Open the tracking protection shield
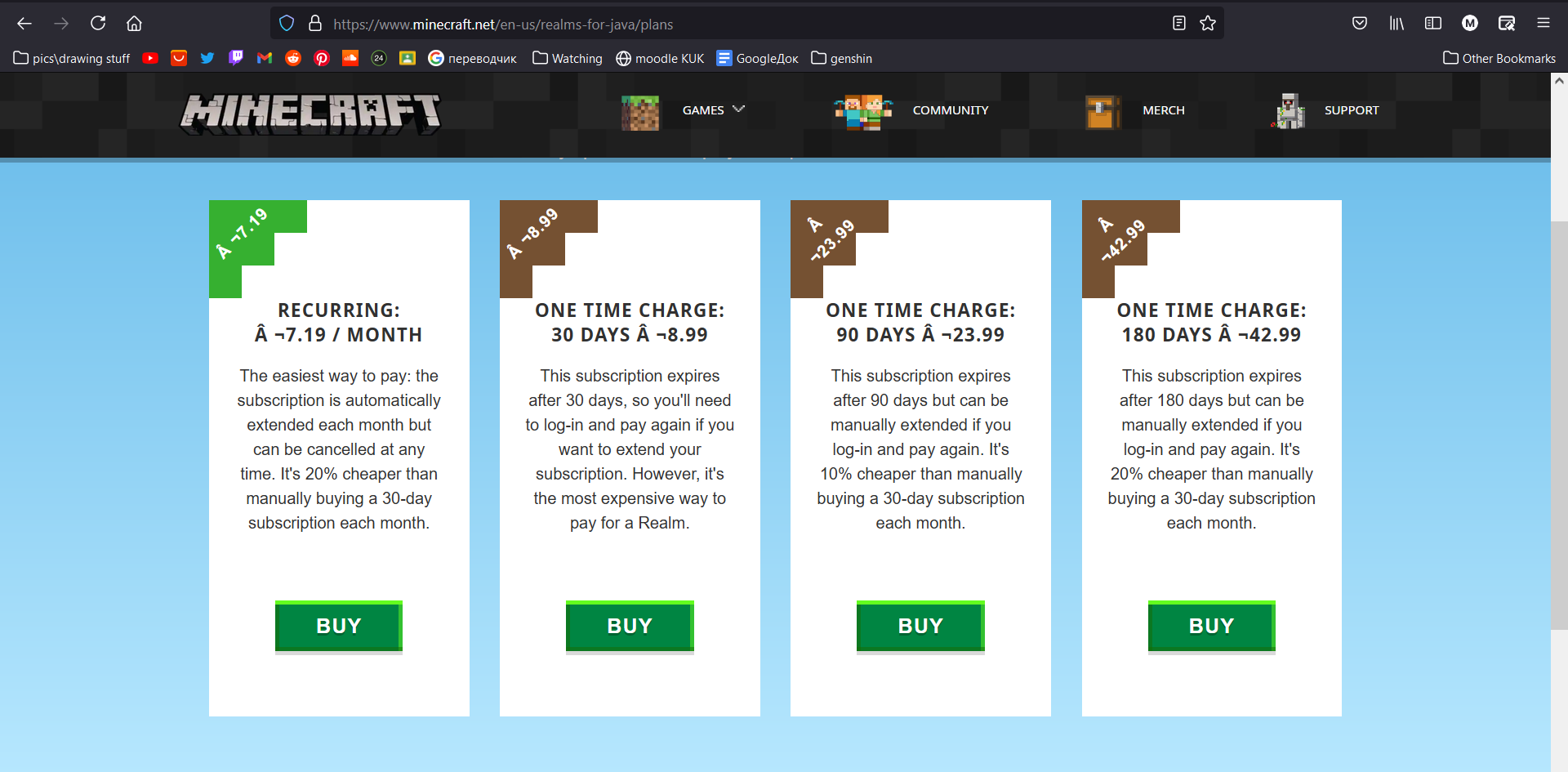 coord(287,24)
